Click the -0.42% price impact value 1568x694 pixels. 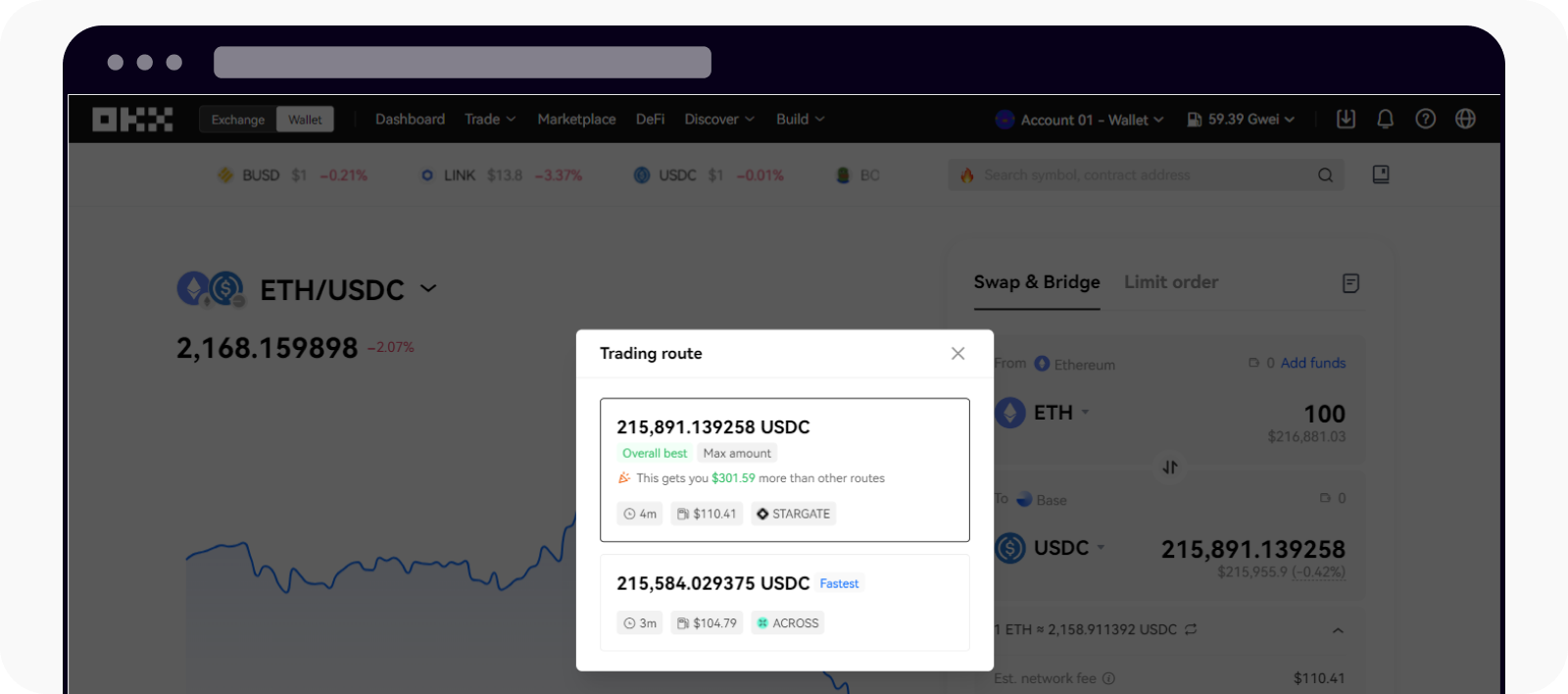pos(1318,572)
